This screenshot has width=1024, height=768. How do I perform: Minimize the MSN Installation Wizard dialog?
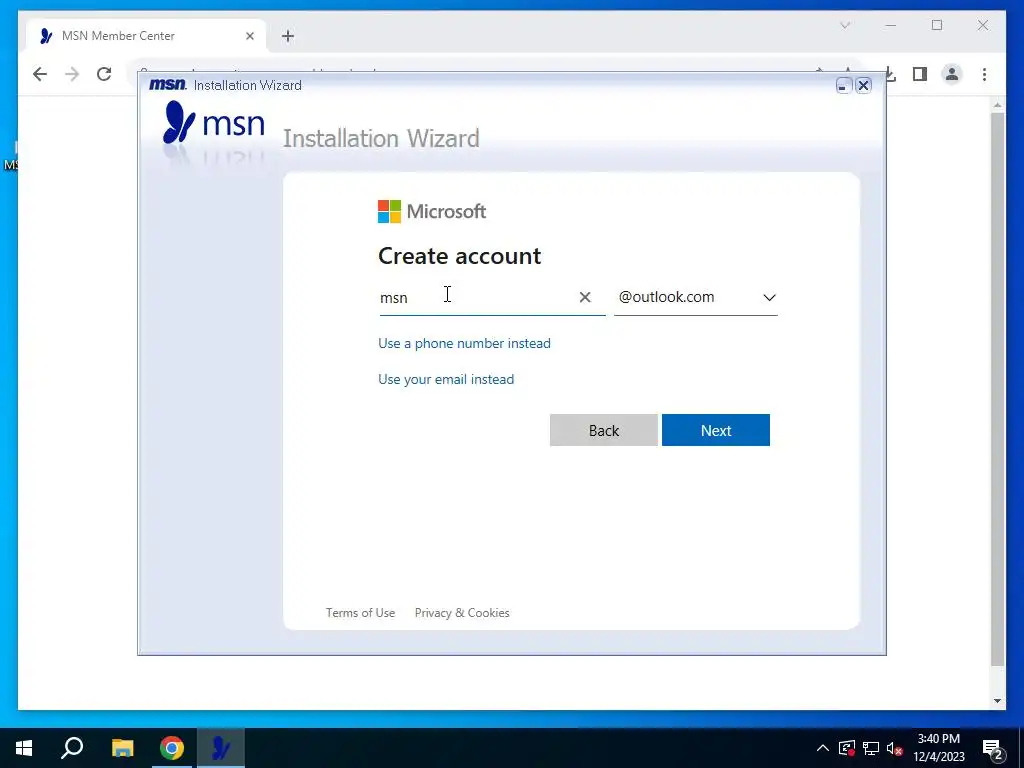point(844,86)
